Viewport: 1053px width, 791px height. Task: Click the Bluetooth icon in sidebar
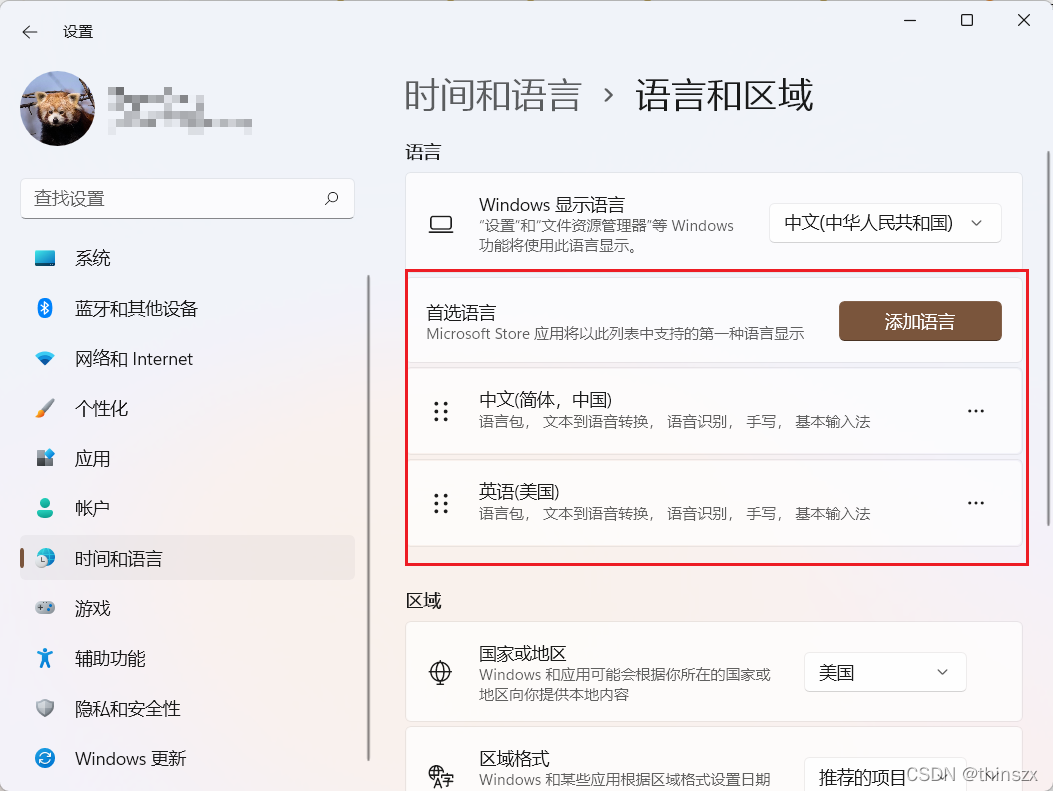tap(45, 308)
